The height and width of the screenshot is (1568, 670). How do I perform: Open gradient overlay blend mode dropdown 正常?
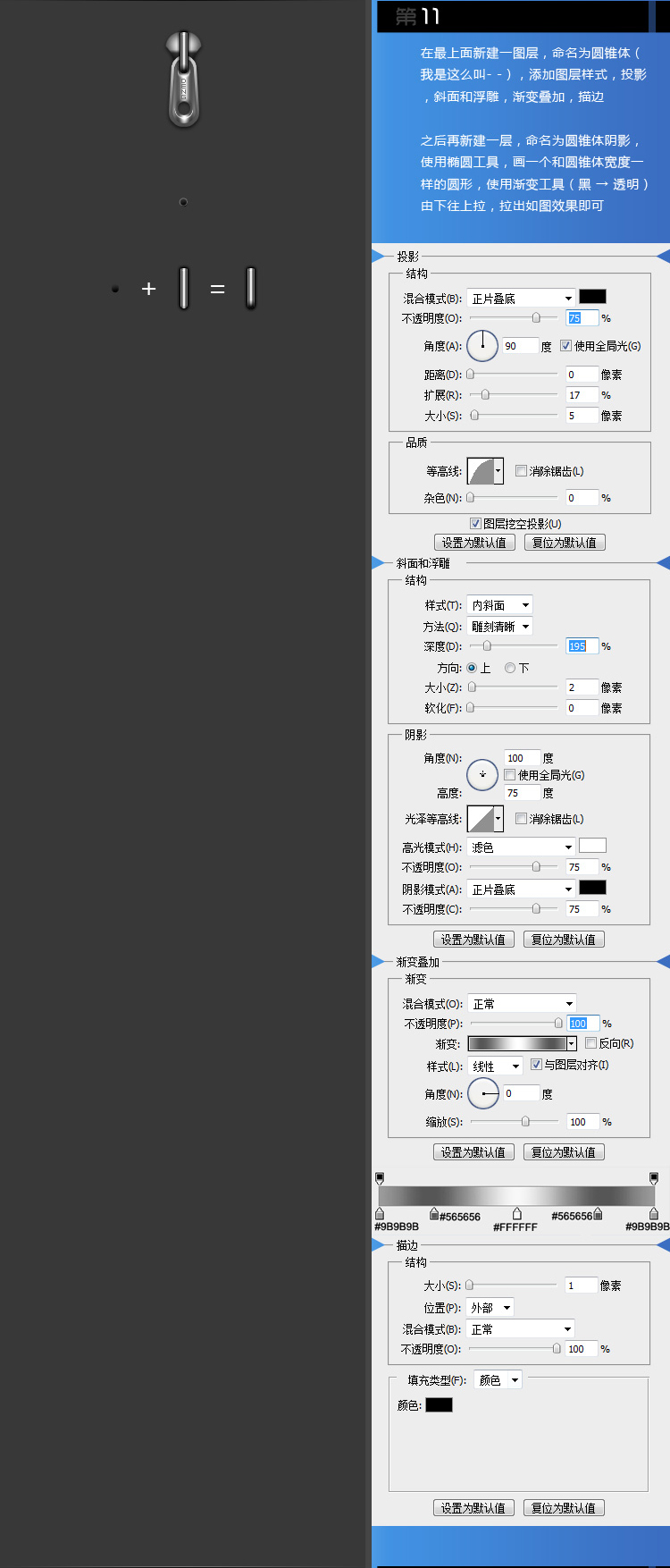click(x=523, y=1004)
